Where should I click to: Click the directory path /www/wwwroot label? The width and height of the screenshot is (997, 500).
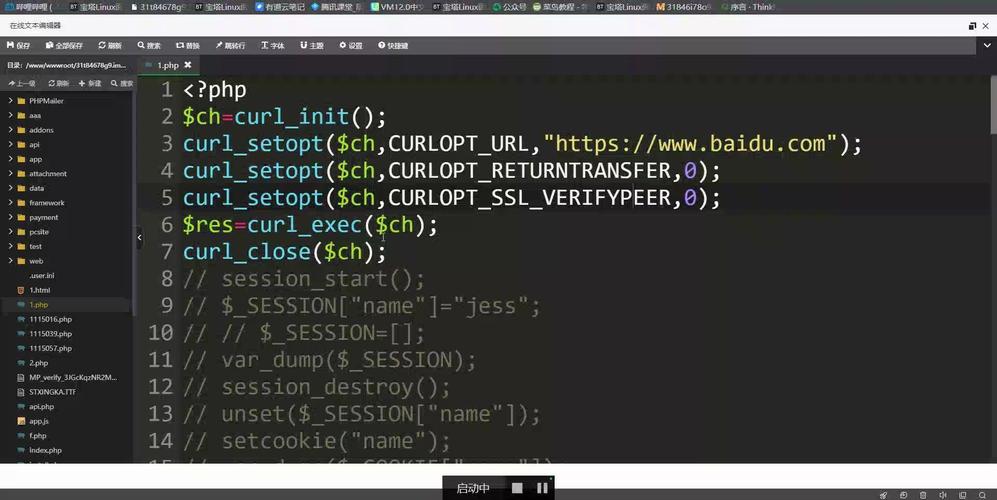coord(67,65)
